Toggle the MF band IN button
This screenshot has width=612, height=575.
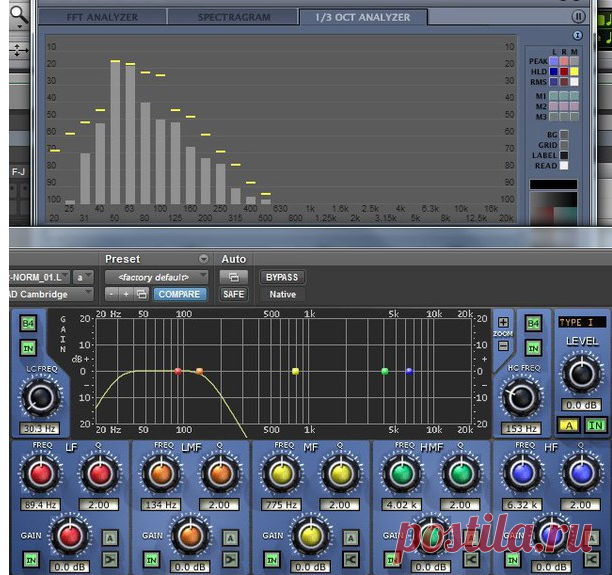click(x=272, y=561)
